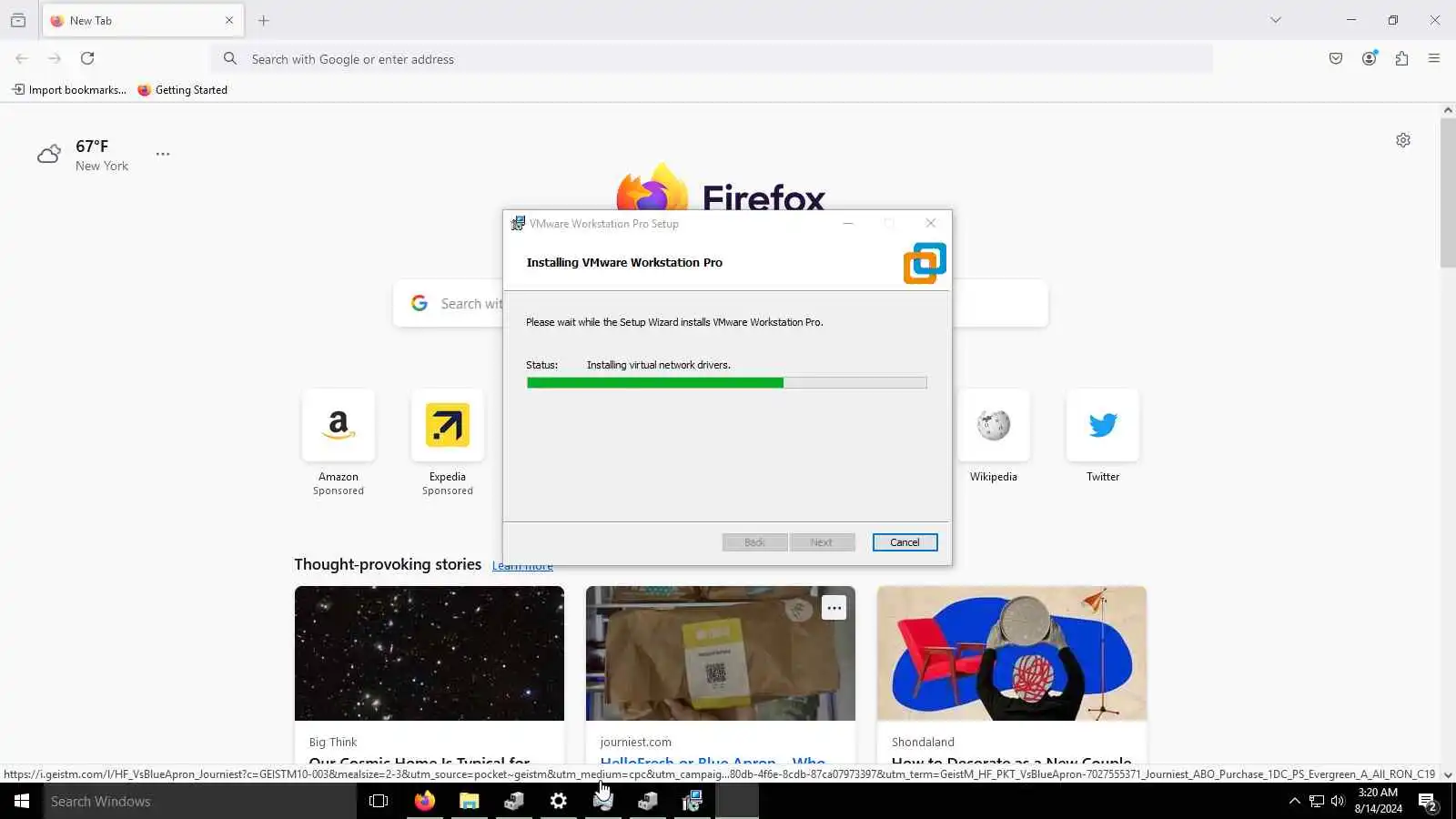Click the browser forward arrow

coord(55,58)
